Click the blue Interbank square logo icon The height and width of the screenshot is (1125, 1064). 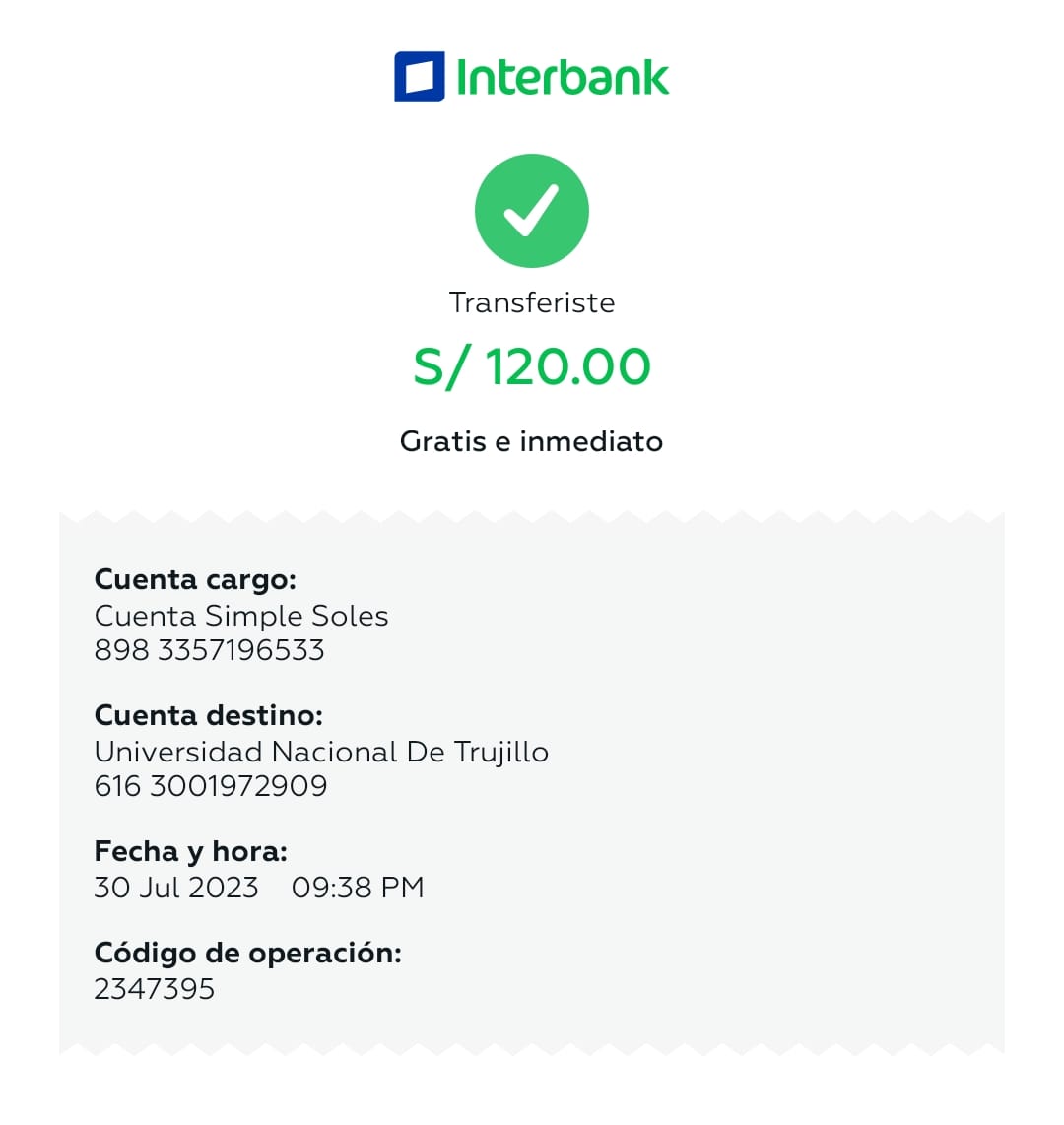click(x=419, y=77)
